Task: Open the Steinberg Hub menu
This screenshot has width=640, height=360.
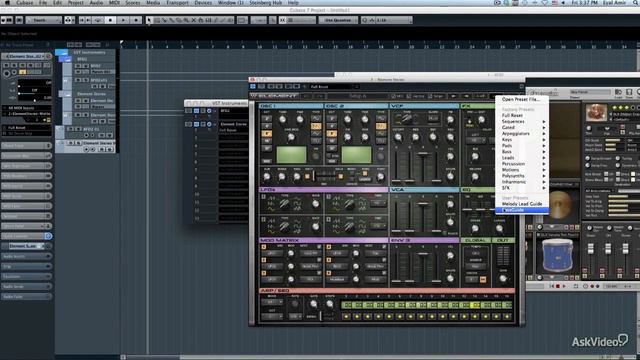Action: 266,3
